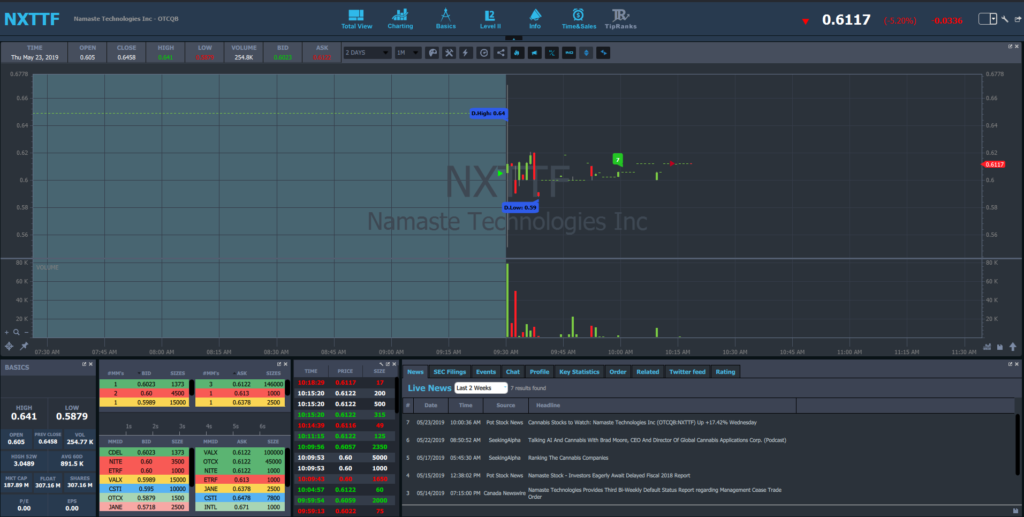Toggle the lightning bolt chart option
Screen dimensions: 1024x517
pyautogui.click(x=466, y=53)
